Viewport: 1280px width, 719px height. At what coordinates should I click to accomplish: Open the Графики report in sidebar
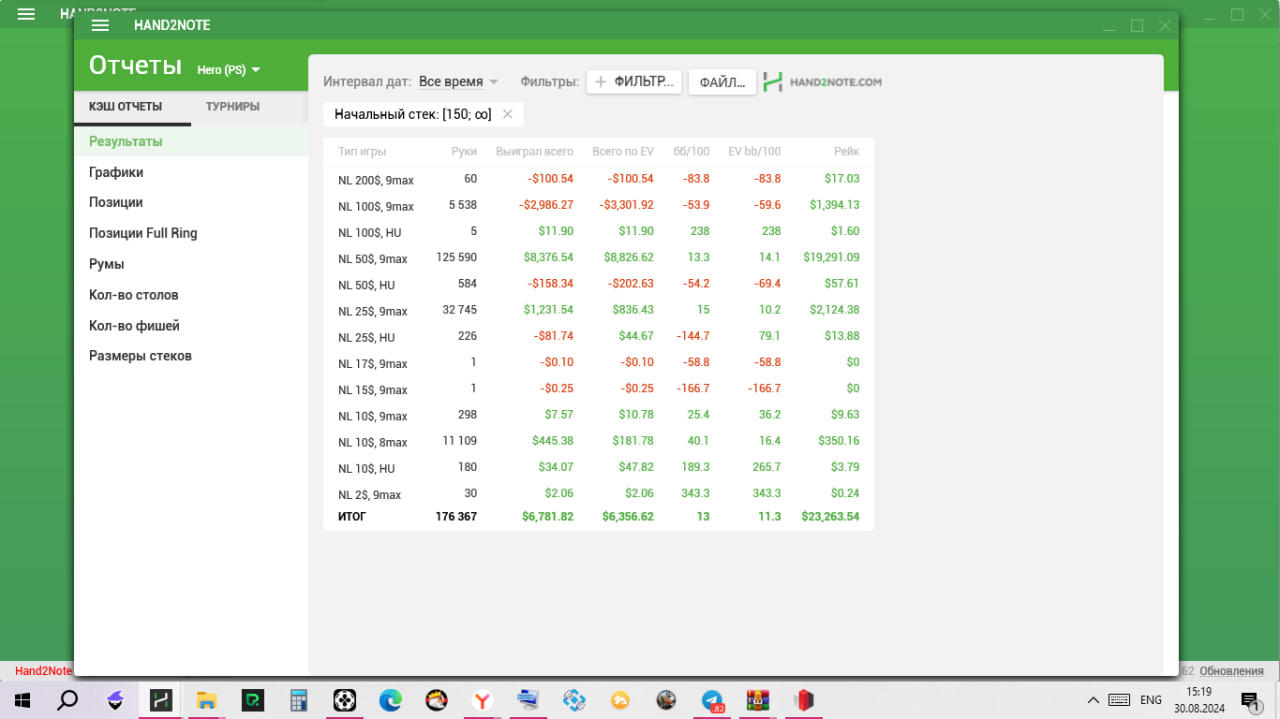pos(116,172)
